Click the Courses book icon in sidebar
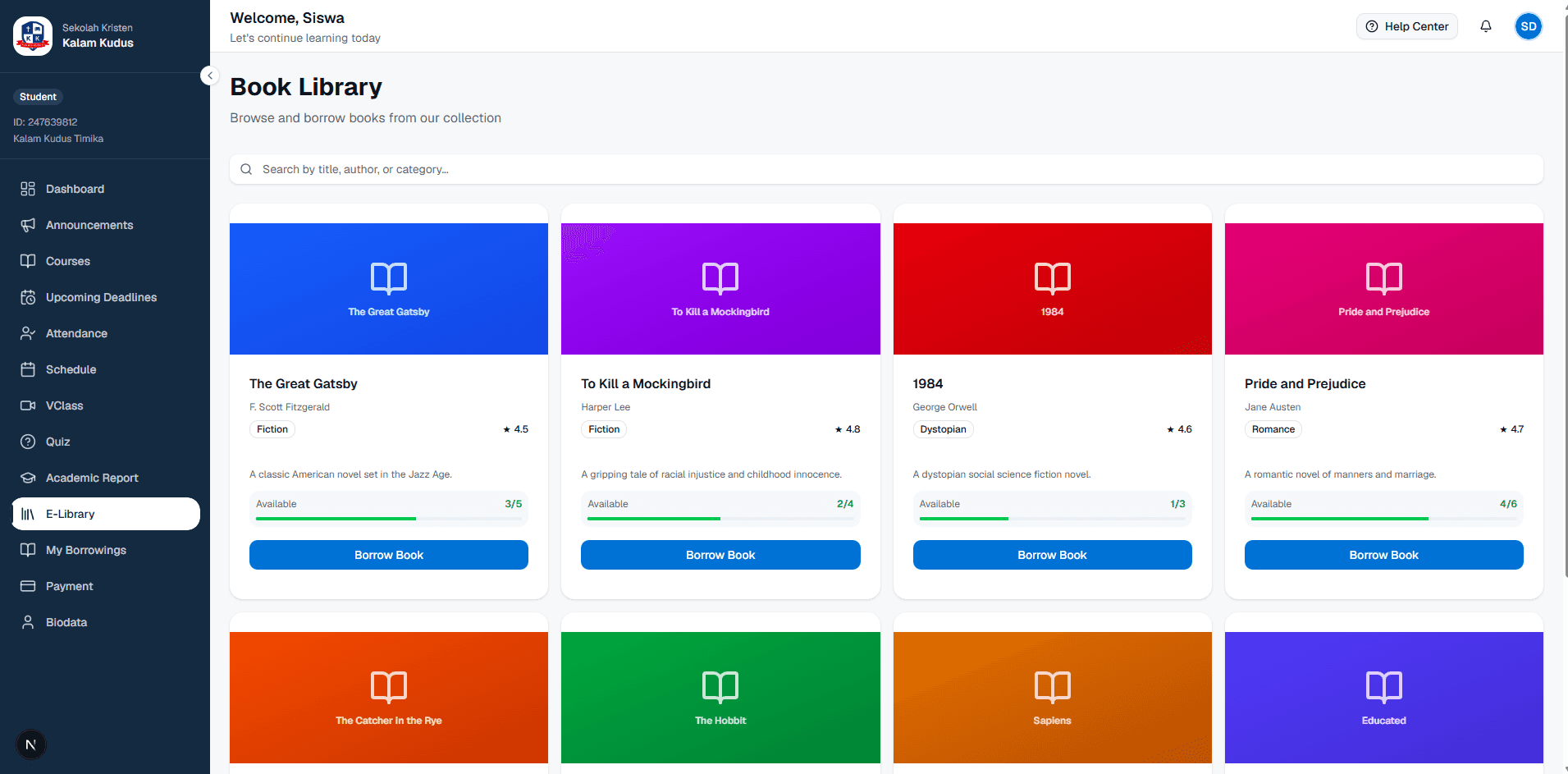 28,261
